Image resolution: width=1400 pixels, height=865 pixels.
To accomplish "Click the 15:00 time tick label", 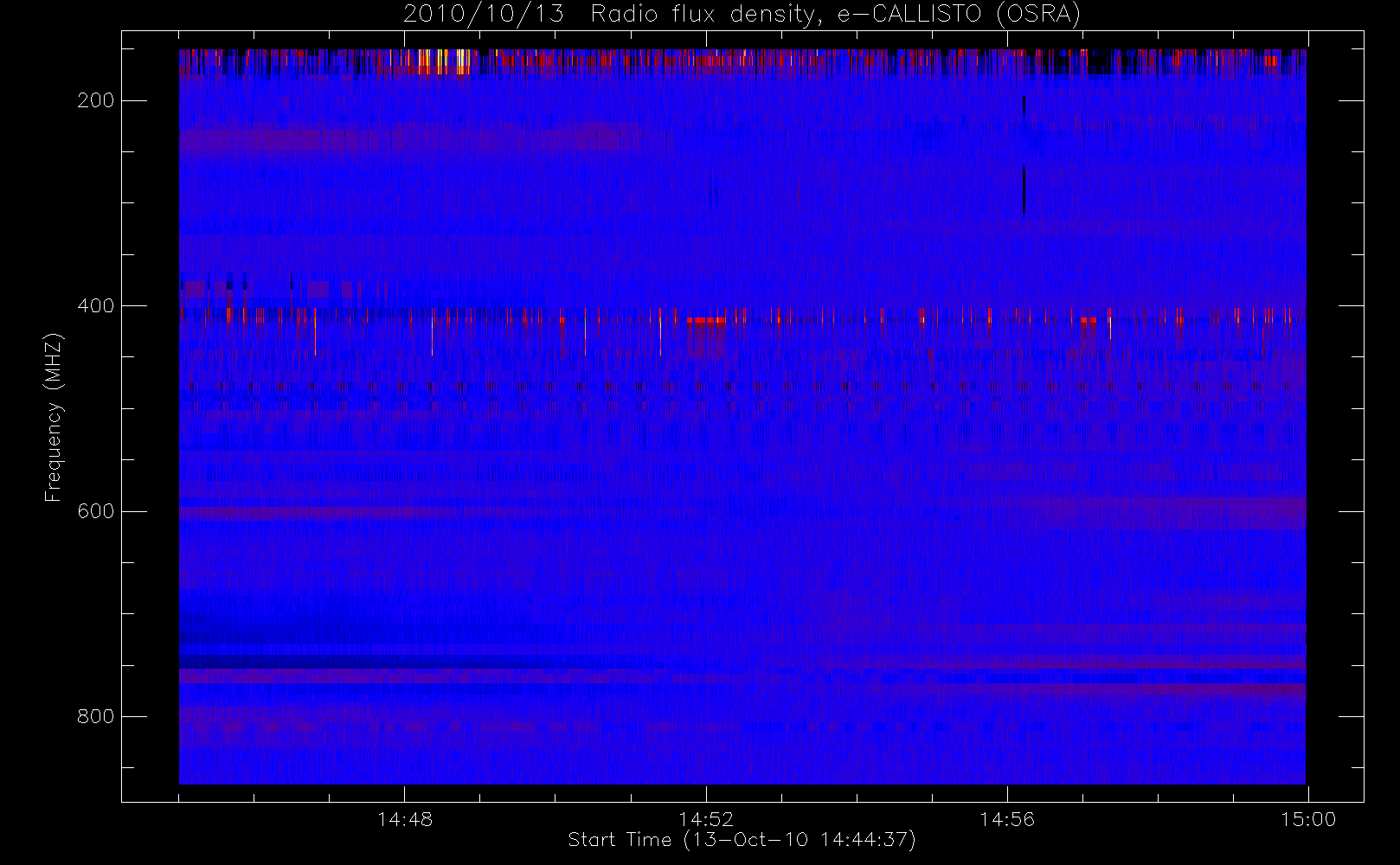I will 1308,819.
